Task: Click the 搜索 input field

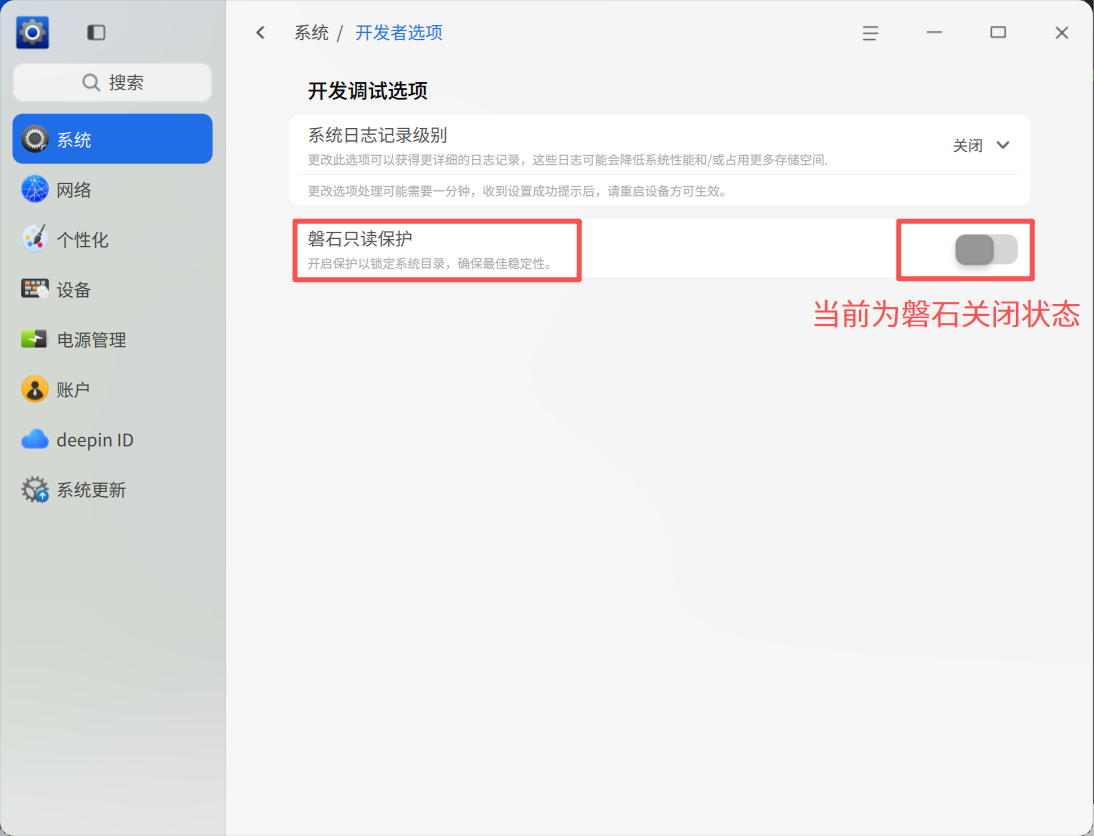Action: click(x=112, y=82)
